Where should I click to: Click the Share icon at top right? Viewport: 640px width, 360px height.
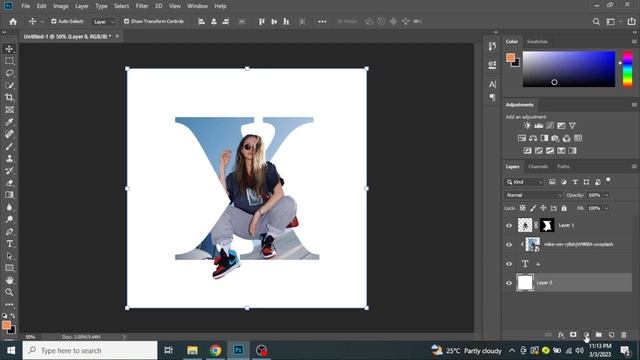(631, 22)
